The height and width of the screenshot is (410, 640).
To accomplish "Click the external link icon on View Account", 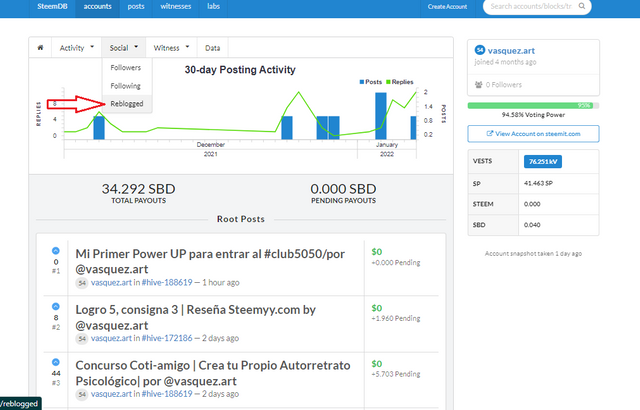I will click(490, 133).
